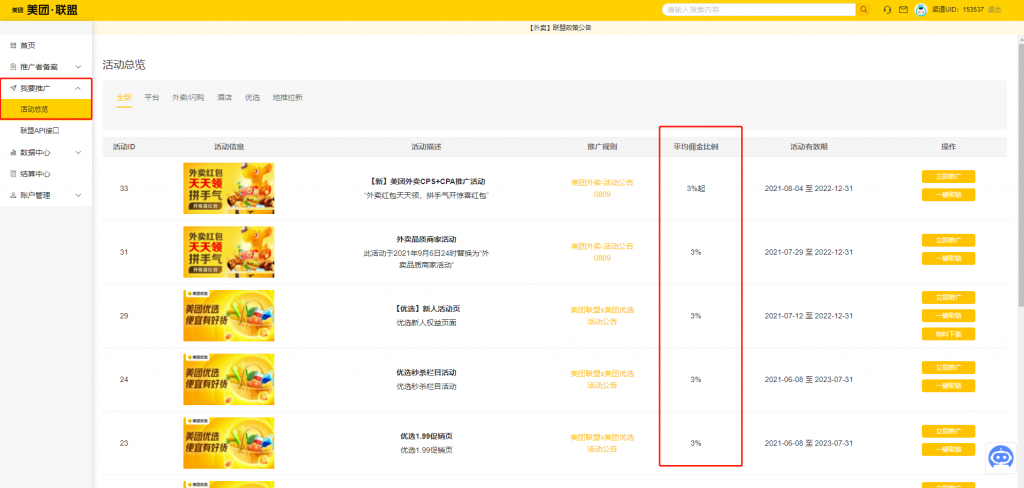Switch to the 平台 tab
The image size is (1024, 488).
pyautogui.click(x=152, y=97)
